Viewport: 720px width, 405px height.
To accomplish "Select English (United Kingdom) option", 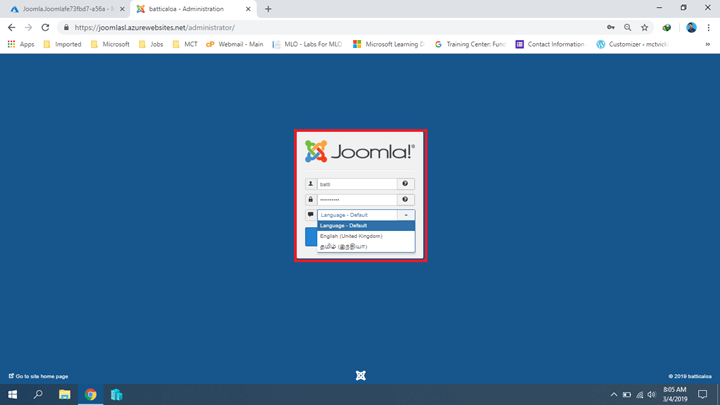I will point(366,236).
